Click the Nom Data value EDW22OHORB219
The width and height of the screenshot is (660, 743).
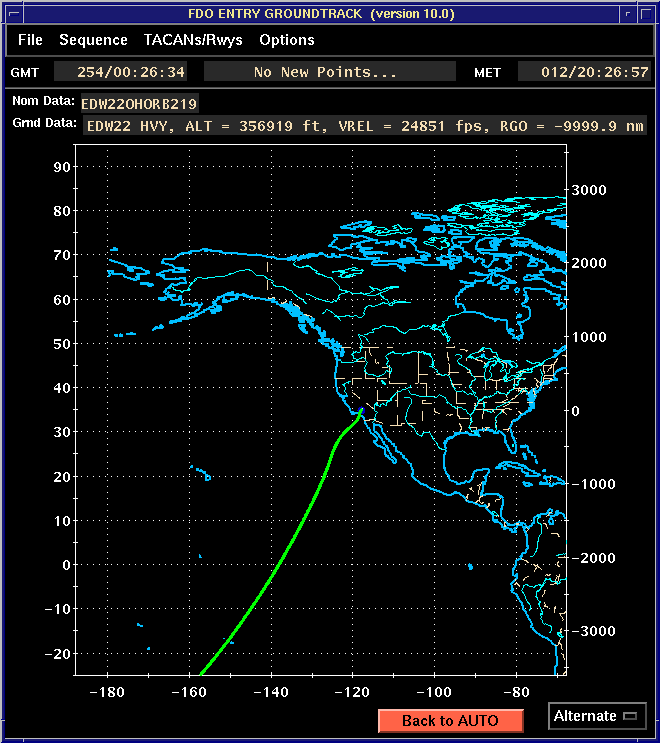tap(139, 104)
